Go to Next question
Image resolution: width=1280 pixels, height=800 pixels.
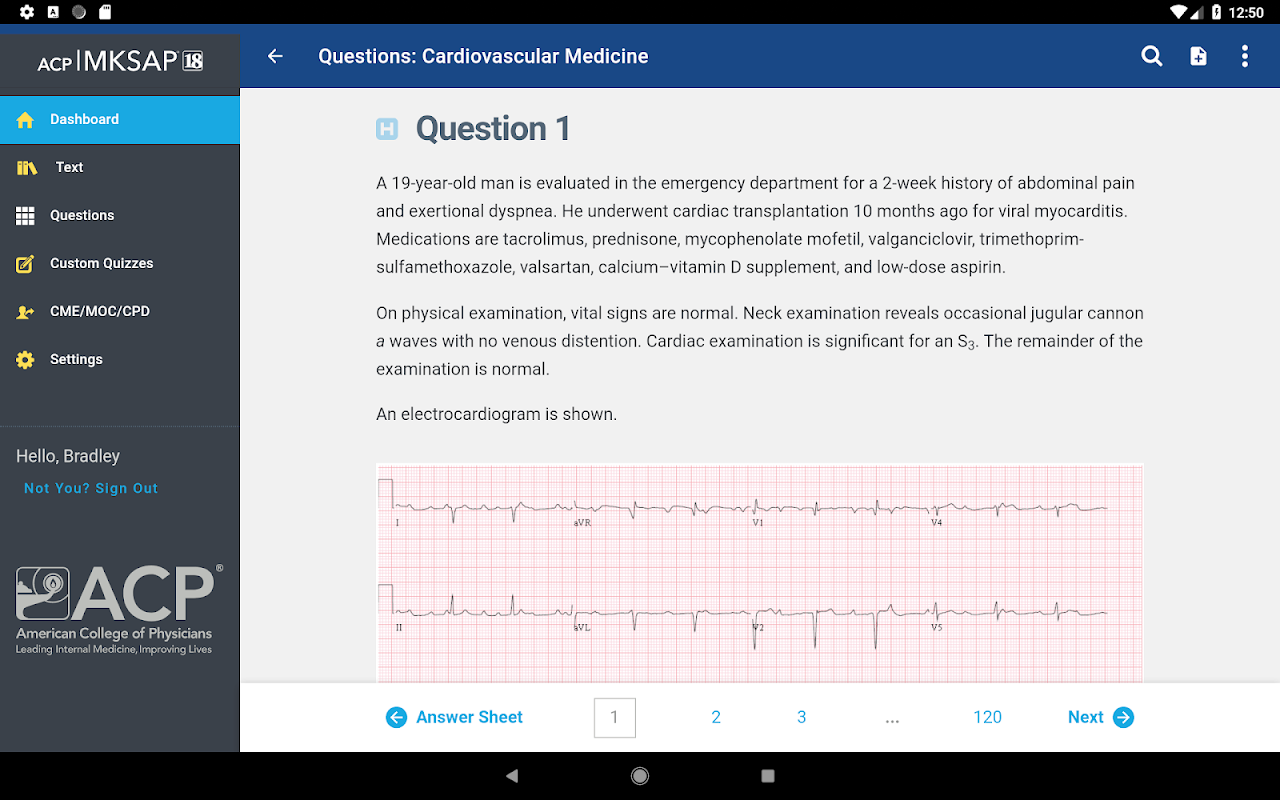[1100, 717]
